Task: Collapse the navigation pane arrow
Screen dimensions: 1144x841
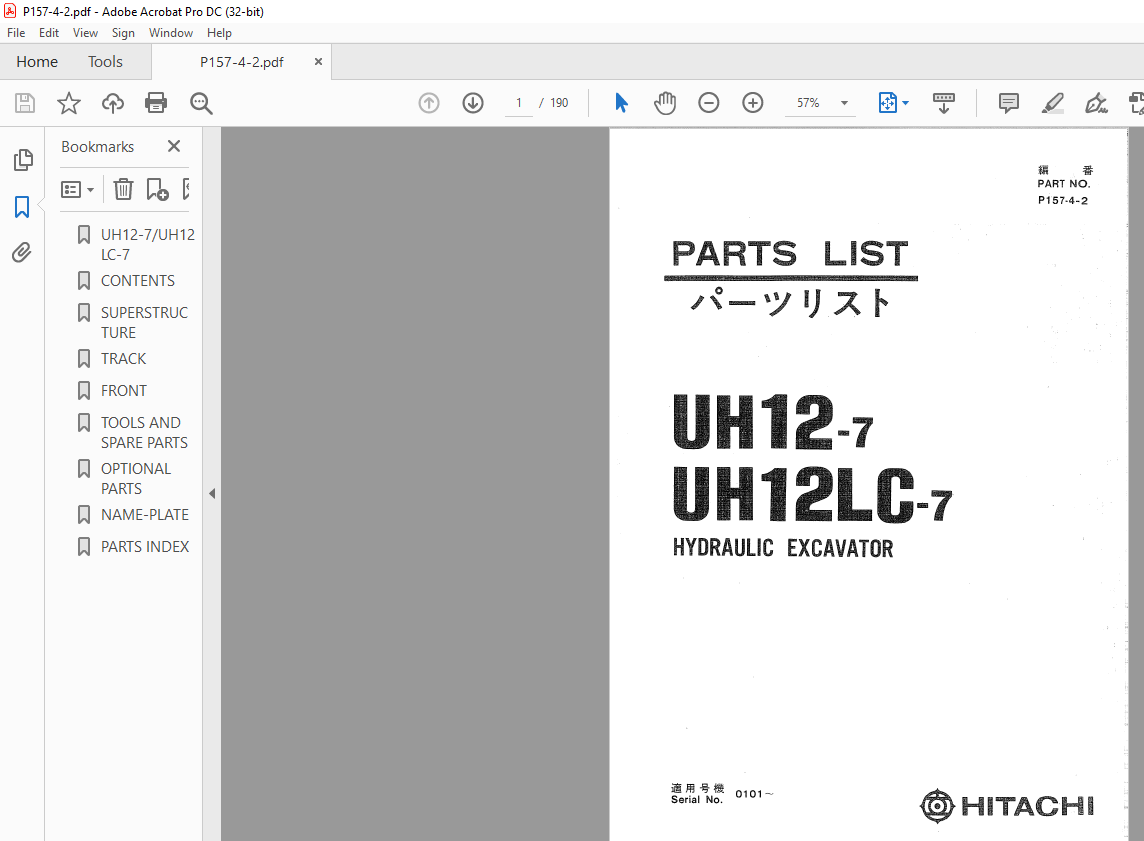Action: coord(212,494)
